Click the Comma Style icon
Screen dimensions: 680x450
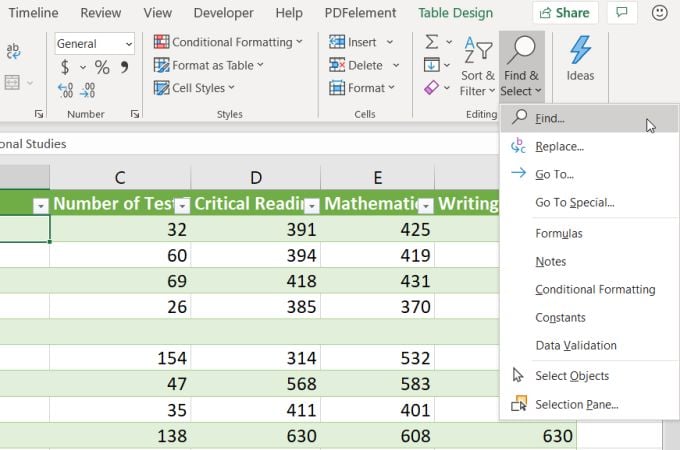coord(125,67)
